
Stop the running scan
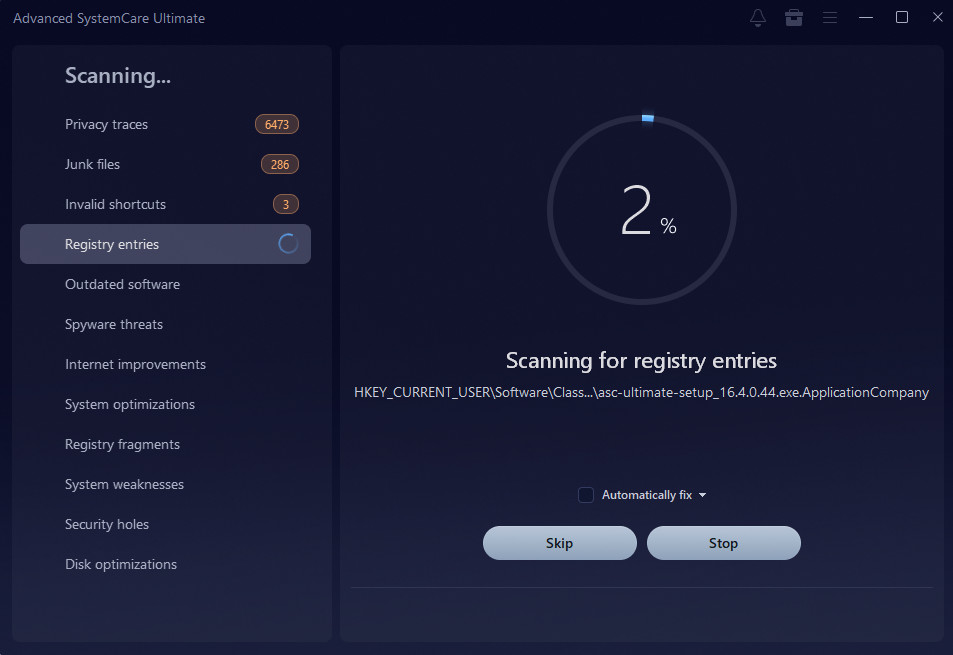click(x=723, y=543)
